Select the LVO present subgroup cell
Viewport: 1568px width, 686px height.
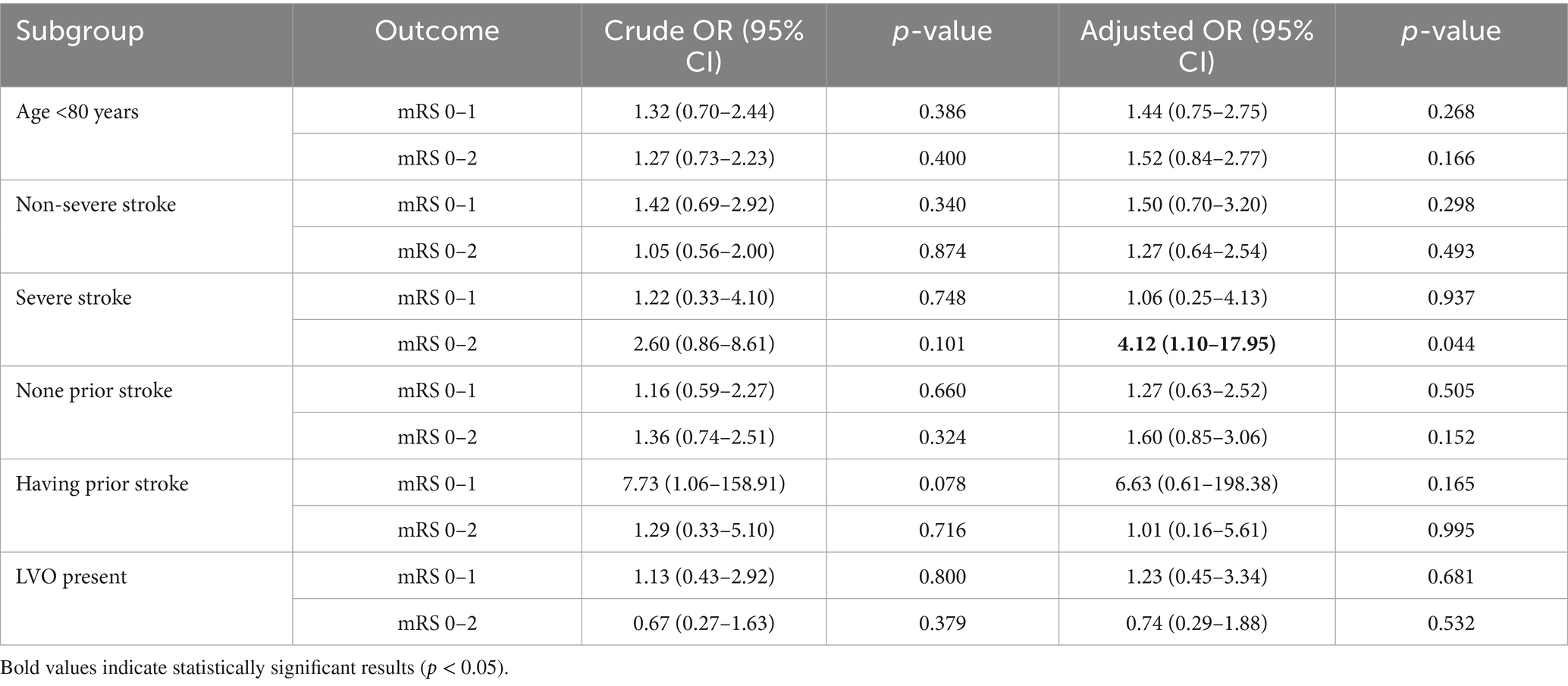[71, 577]
